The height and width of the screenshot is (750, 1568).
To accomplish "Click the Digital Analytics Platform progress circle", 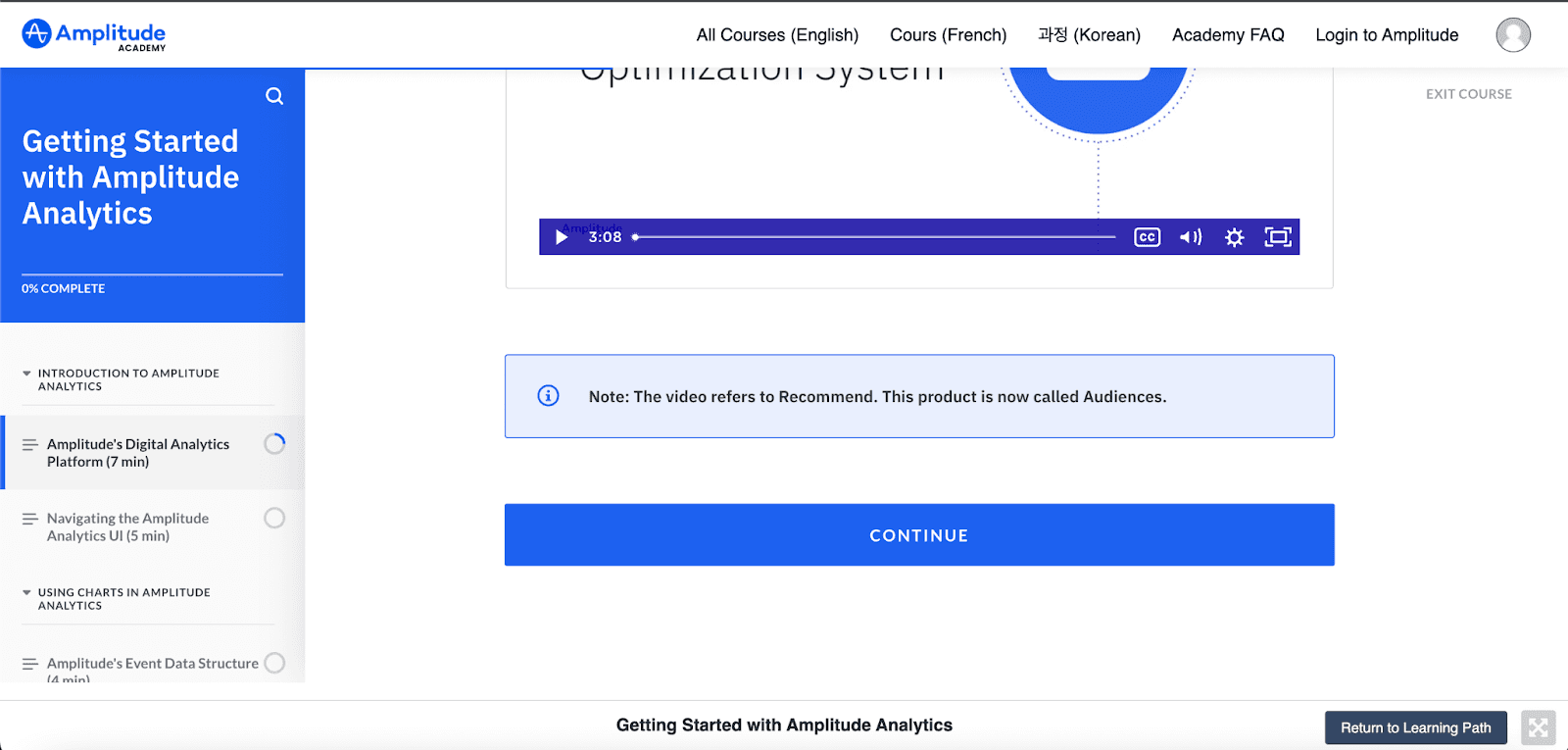I will click(x=274, y=444).
